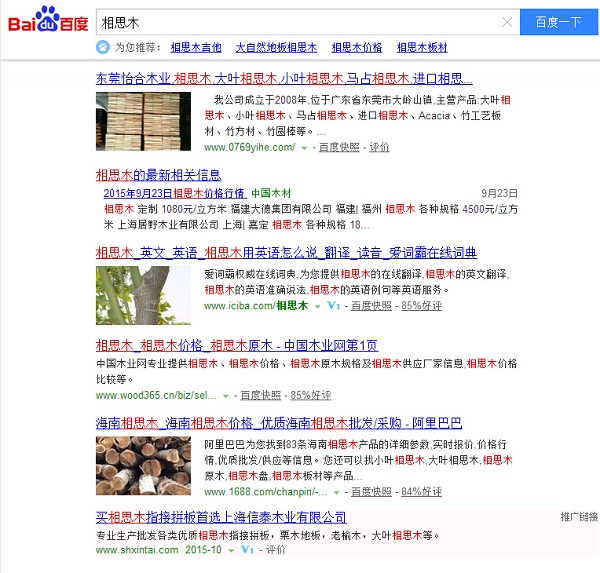Click the Baidu logo
This screenshot has height=573, width=600.
pos(47,21)
